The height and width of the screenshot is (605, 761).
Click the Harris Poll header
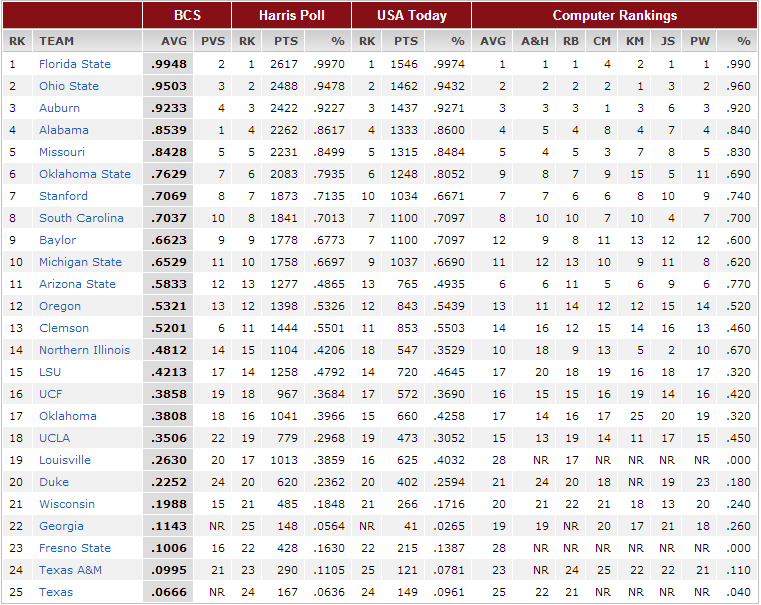tap(291, 15)
